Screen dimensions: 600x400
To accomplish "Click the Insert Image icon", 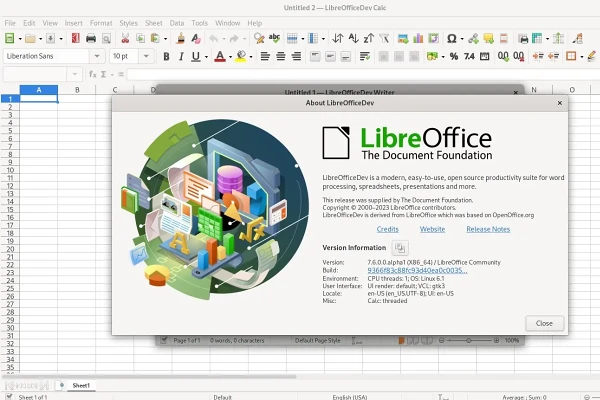I will tap(403, 38).
